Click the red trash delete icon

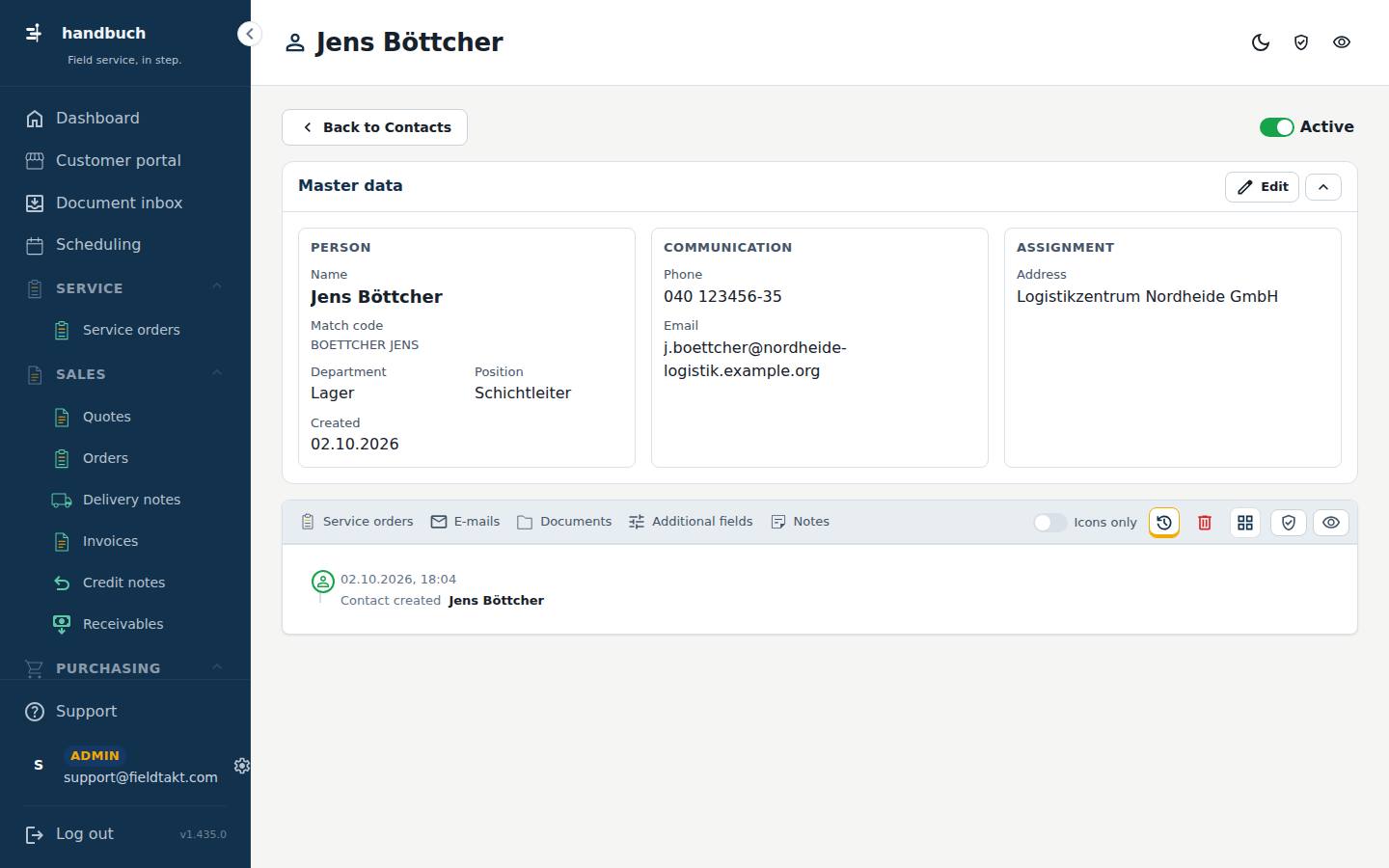point(1205,522)
